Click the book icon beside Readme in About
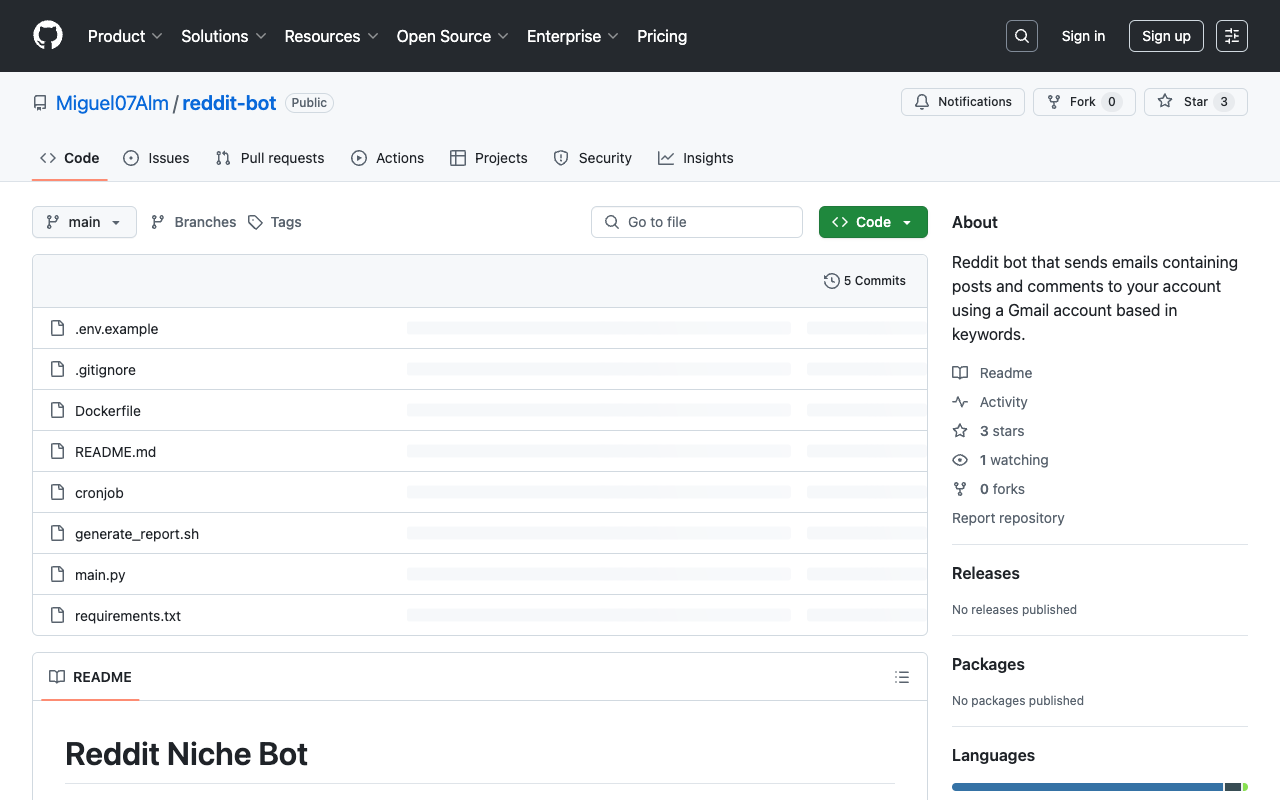The image size is (1280, 800). point(960,373)
